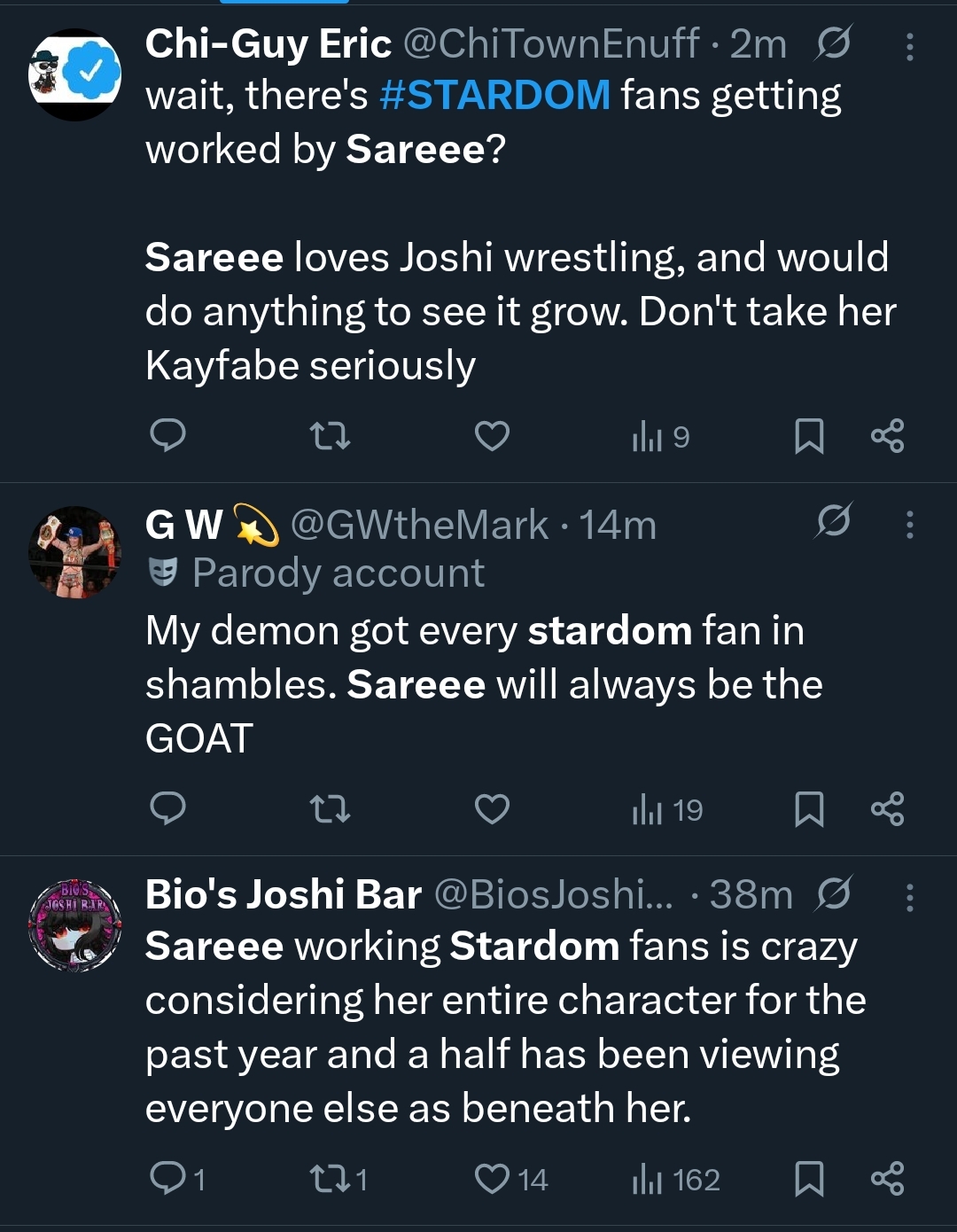The width and height of the screenshot is (957, 1232).
Task: Bookmark Bio's Joshi Bar tweet
Action: tap(809, 1180)
